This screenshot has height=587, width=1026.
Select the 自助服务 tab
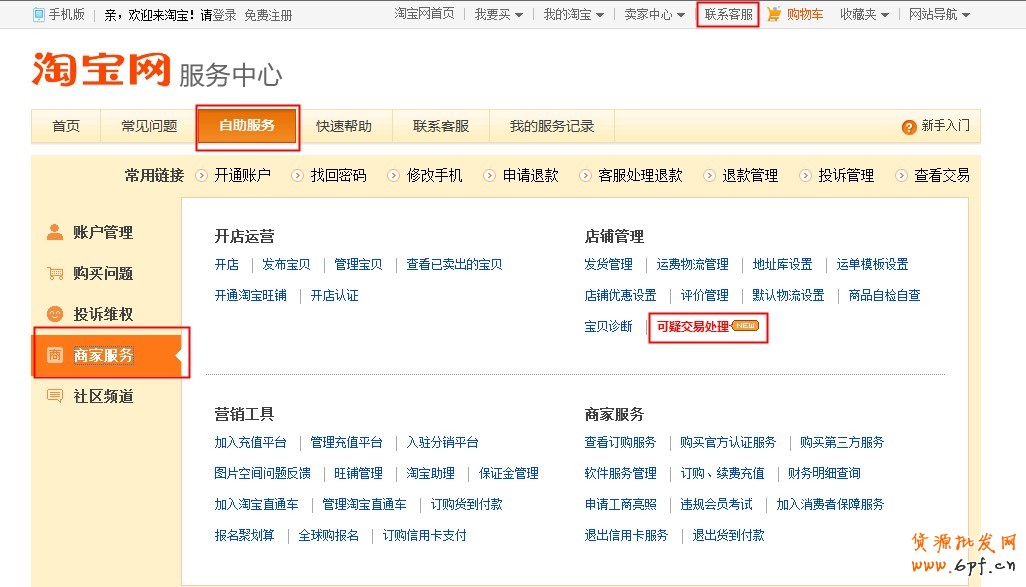pyautogui.click(x=247, y=126)
